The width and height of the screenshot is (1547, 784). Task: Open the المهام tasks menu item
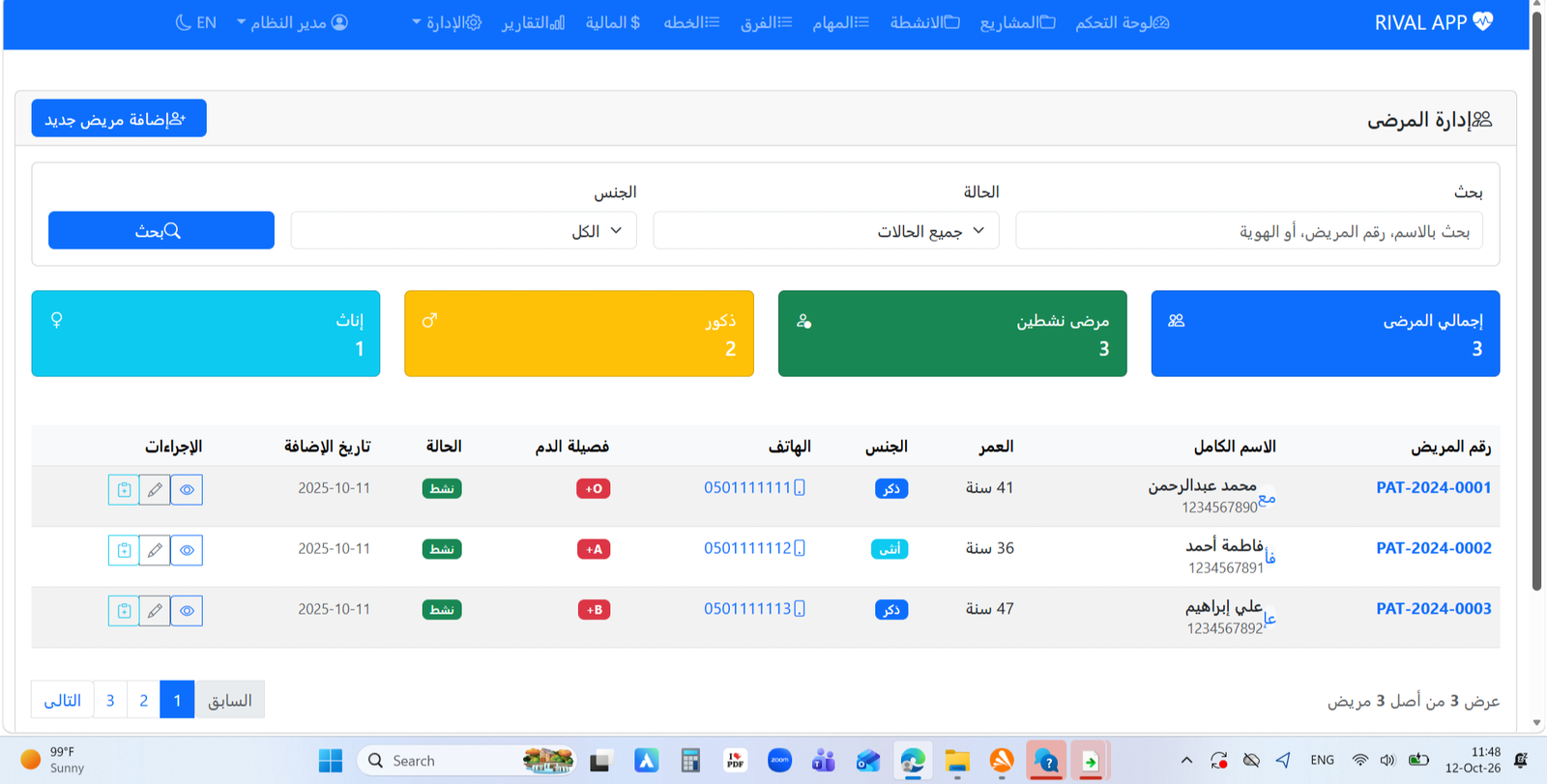(841, 22)
